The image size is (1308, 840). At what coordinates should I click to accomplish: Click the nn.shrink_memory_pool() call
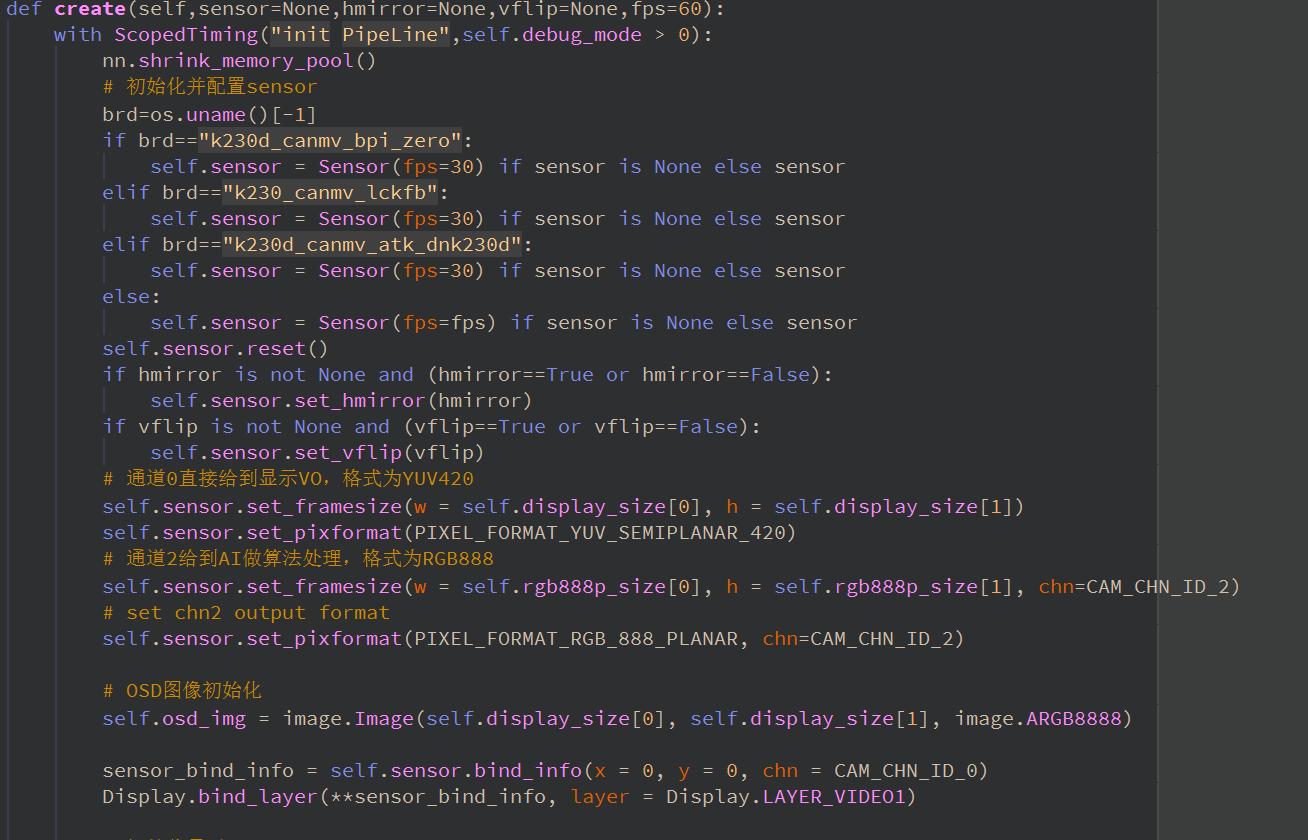[x=238, y=61]
